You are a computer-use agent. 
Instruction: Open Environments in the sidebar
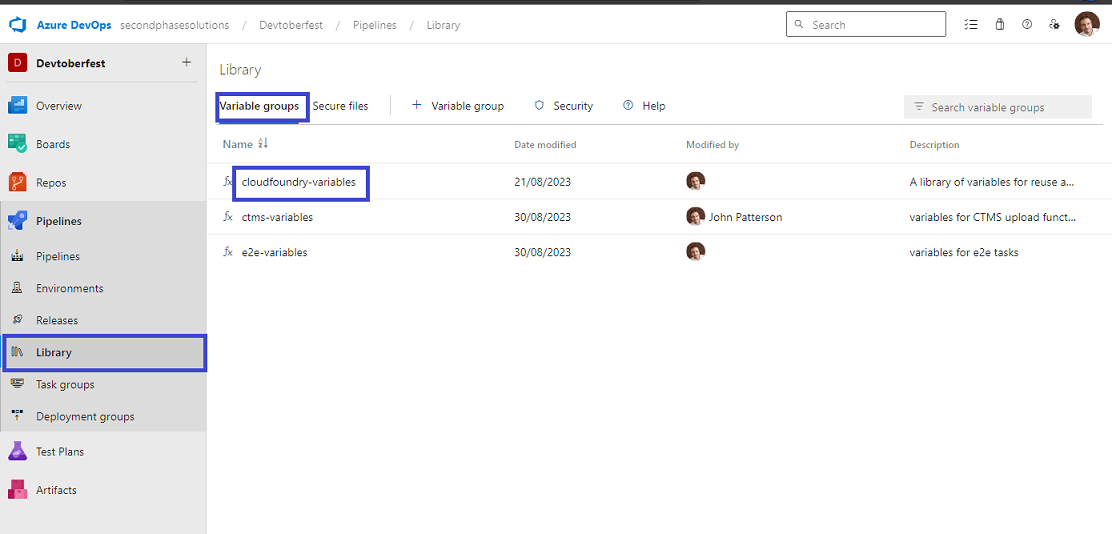click(x=103, y=288)
